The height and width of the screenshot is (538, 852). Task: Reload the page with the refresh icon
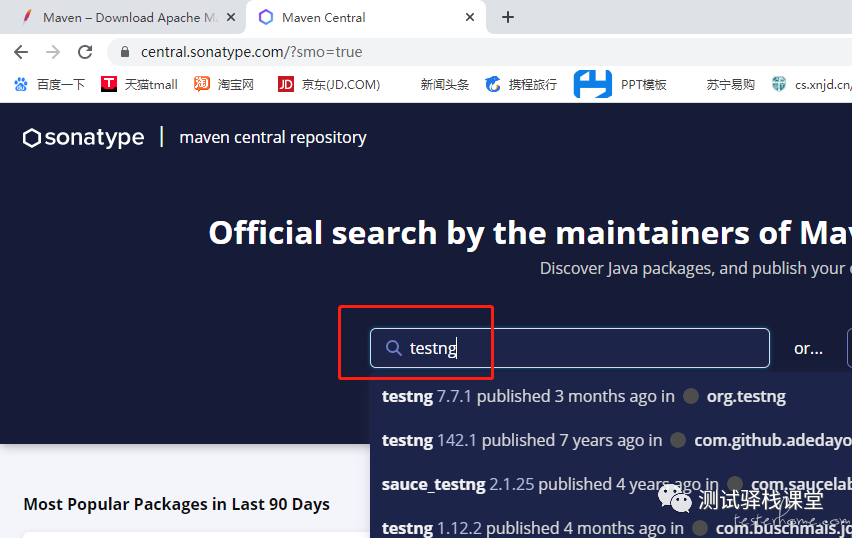pyautogui.click(x=85, y=52)
